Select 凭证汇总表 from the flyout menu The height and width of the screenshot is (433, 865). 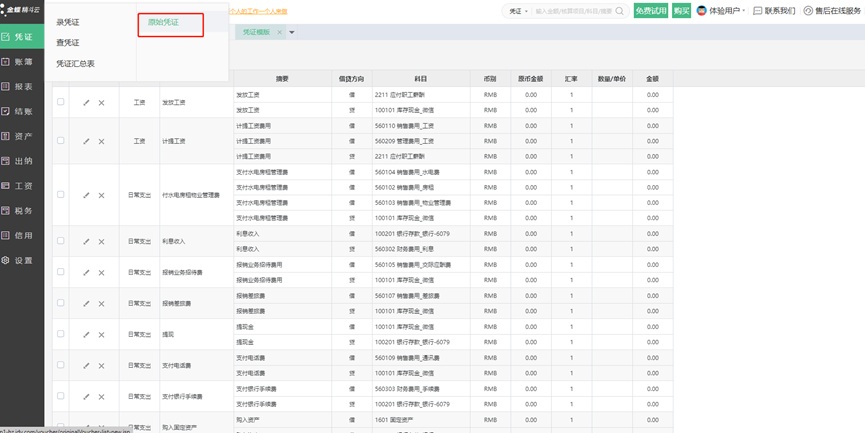click(76, 63)
